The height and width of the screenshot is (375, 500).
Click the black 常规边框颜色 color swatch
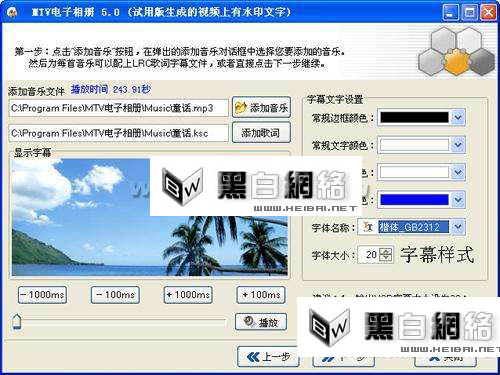pos(415,117)
